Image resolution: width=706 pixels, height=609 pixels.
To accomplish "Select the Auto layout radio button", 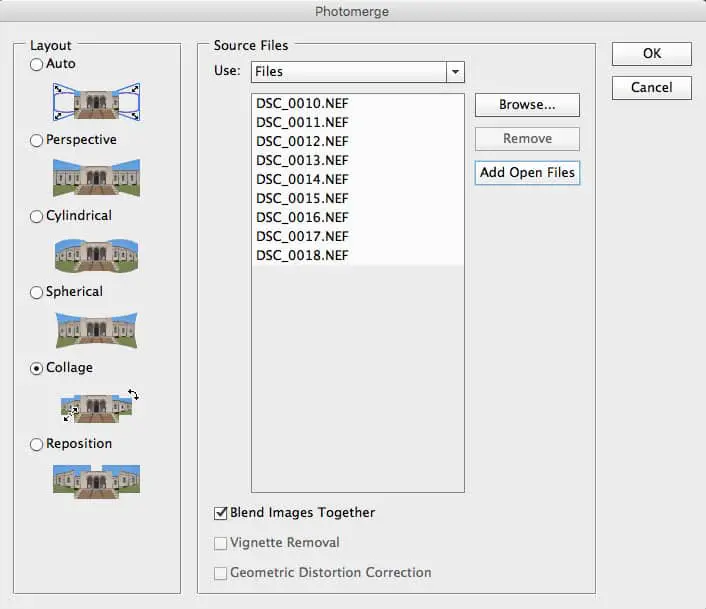I will 37,65.
